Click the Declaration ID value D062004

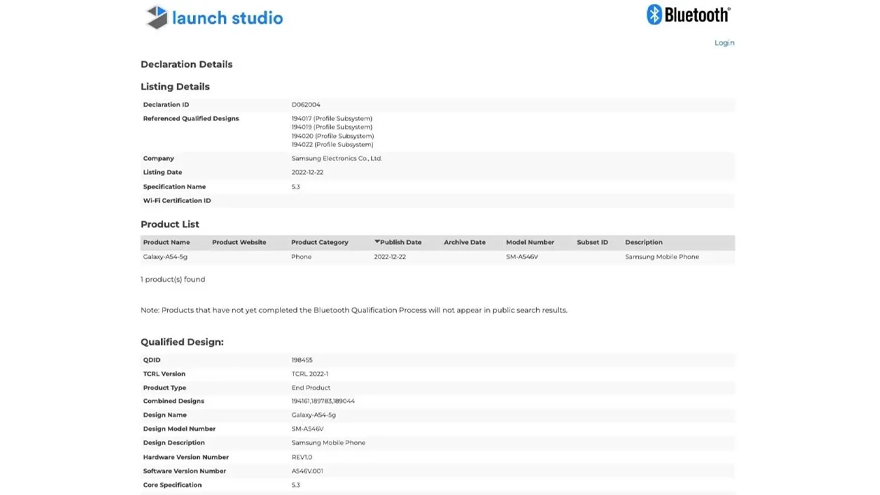306,105
